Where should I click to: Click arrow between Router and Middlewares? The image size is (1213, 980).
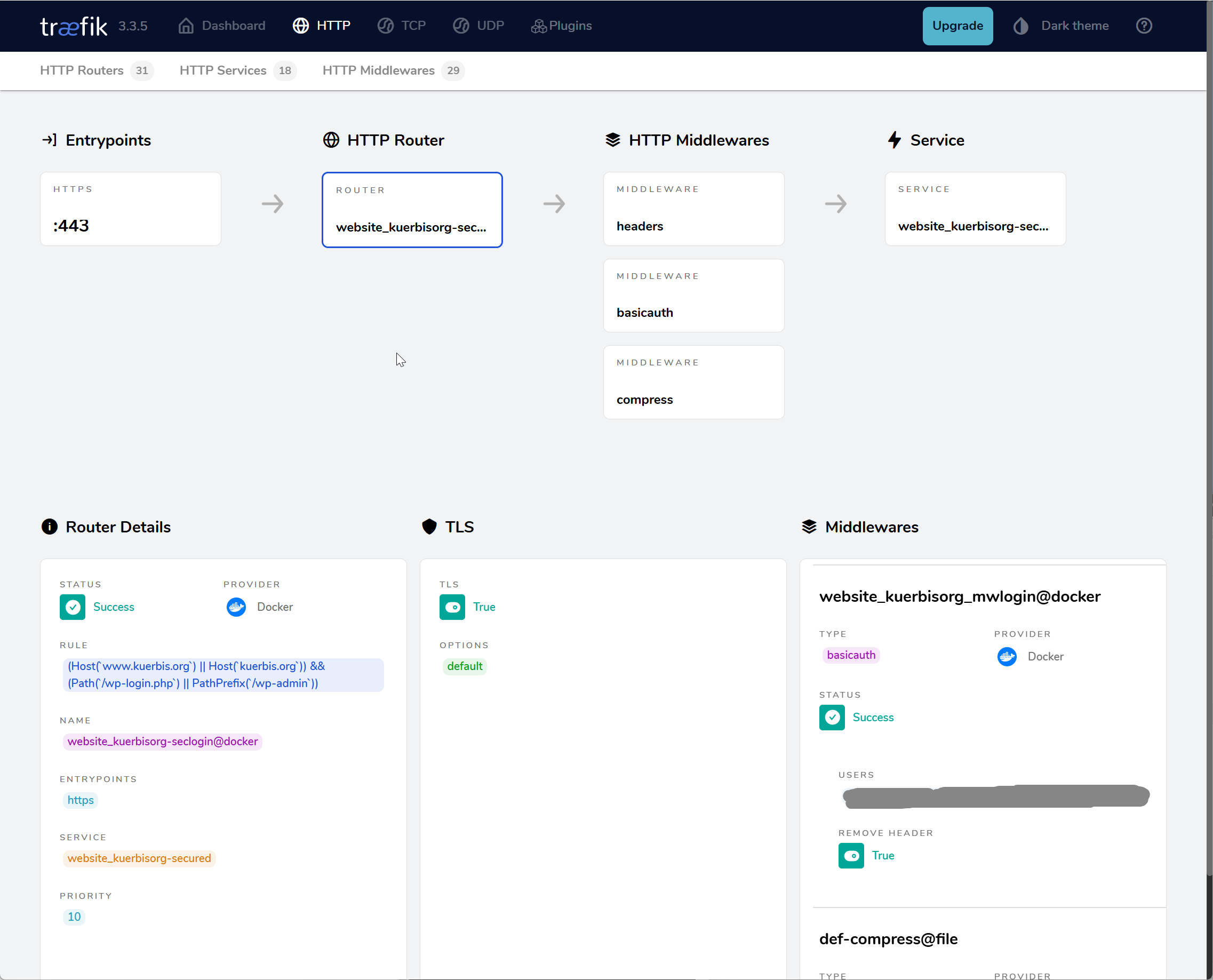(x=554, y=204)
